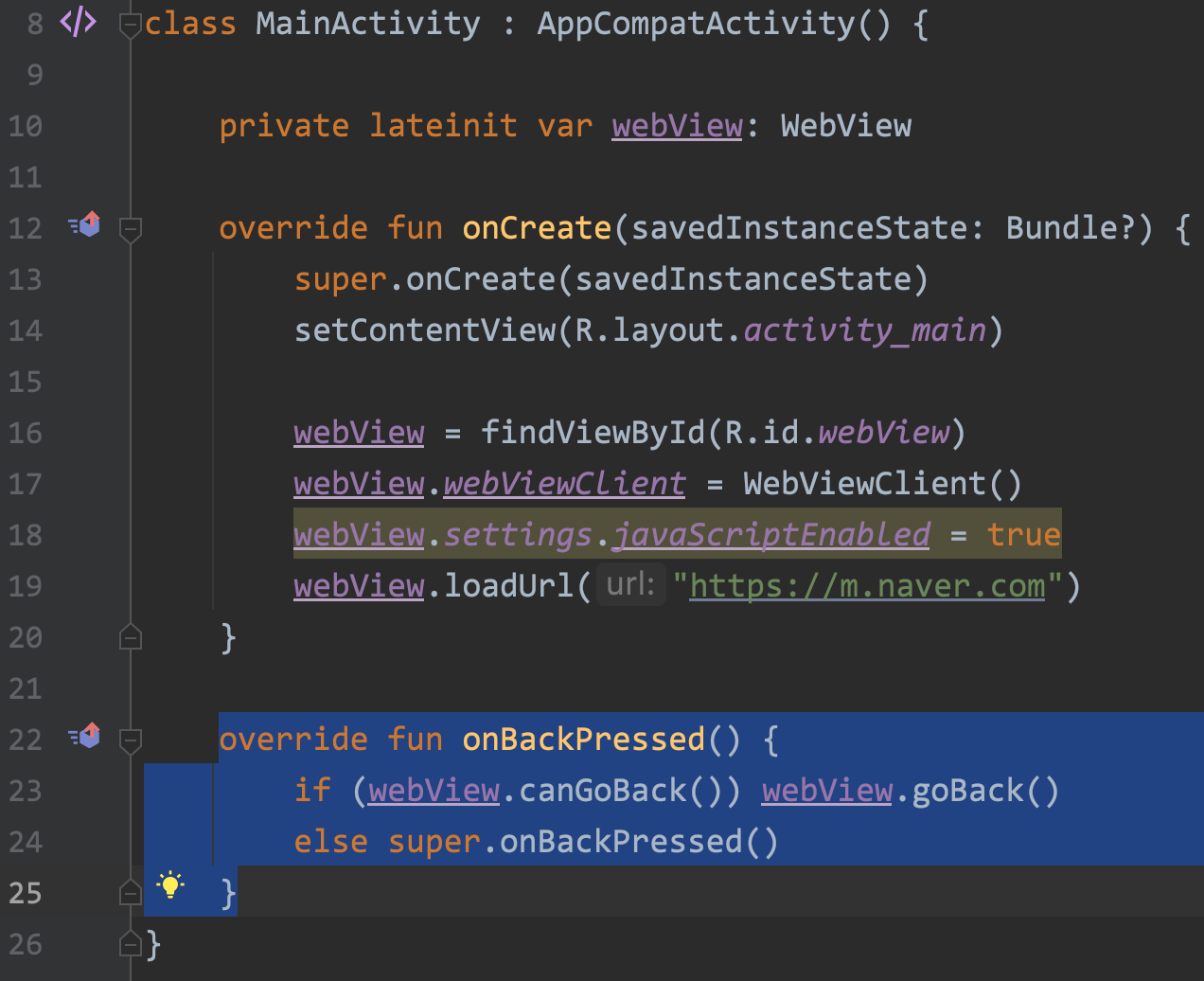
Task: Click the override marker beside onBackPressed
Action: click(x=85, y=736)
